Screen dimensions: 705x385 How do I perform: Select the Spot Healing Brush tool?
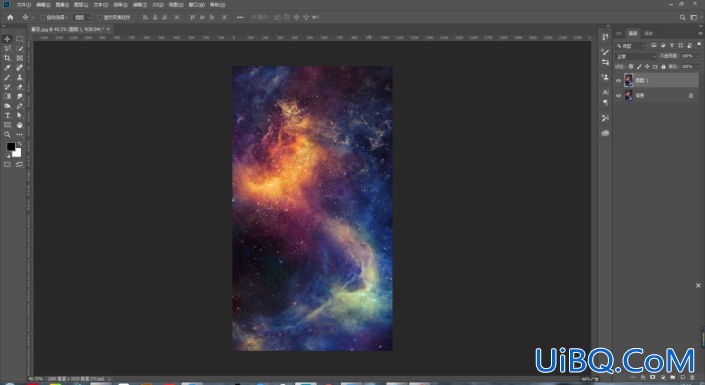tap(20, 68)
